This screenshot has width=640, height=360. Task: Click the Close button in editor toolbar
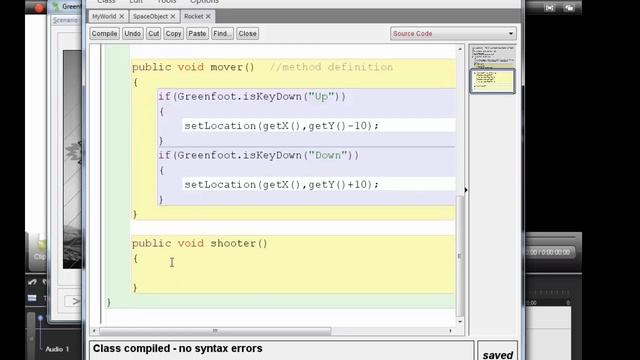pos(247,33)
